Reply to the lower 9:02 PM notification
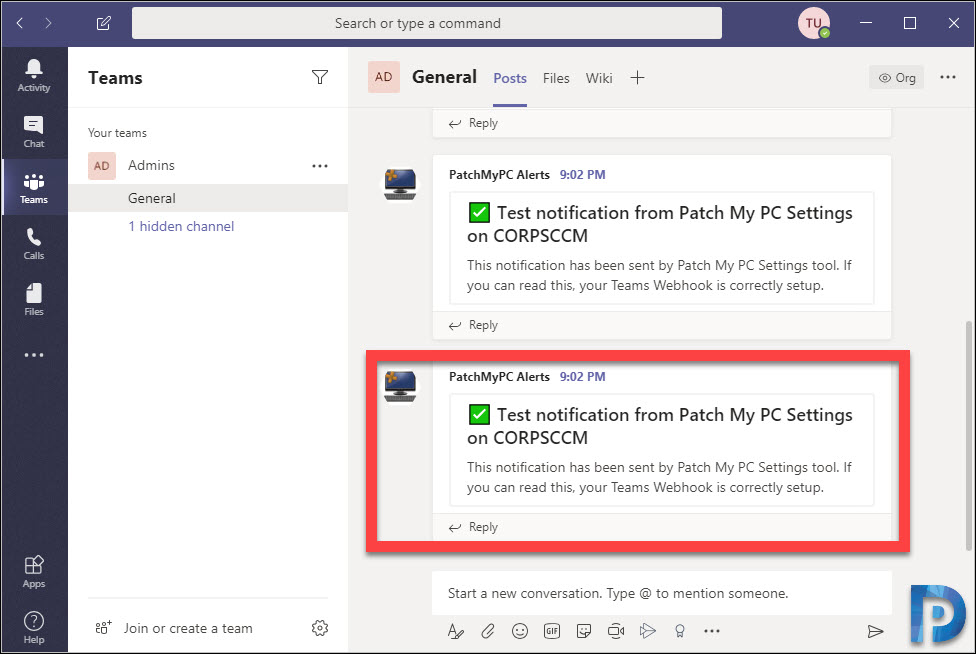The height and width of the screenshot is (654, 976). click(x=474, y=528)
